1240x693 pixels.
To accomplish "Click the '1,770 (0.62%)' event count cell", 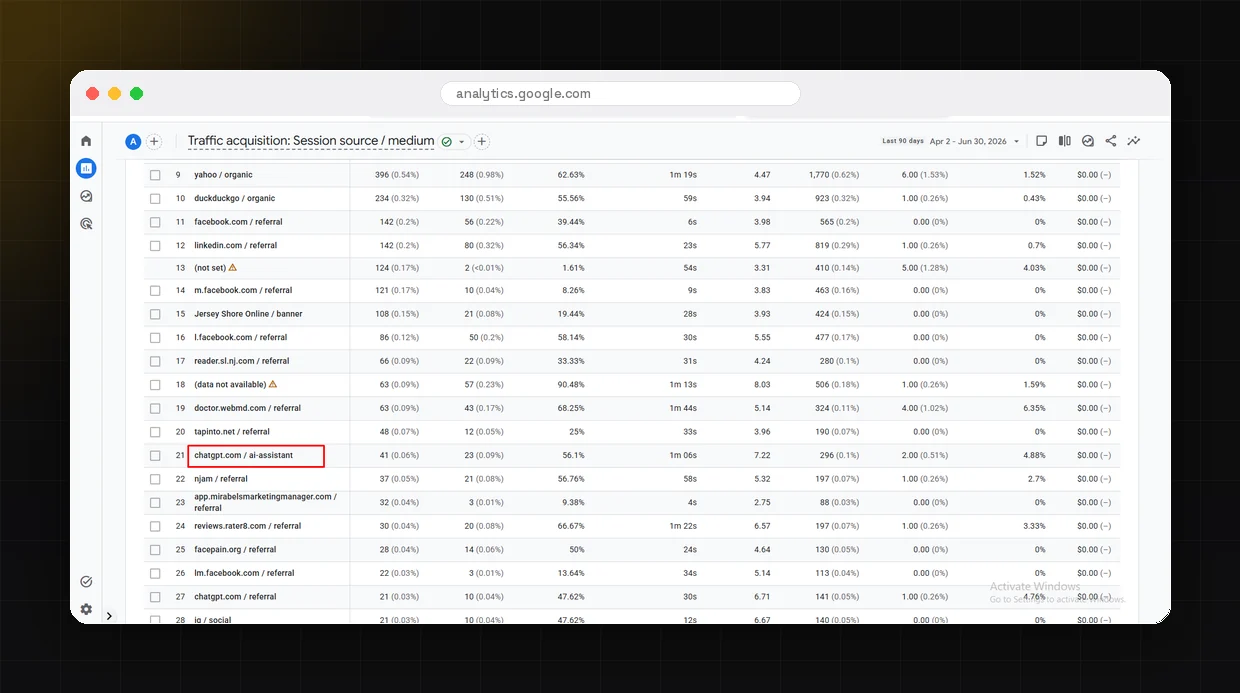I will pyautogui.click(x=834, y=175).
